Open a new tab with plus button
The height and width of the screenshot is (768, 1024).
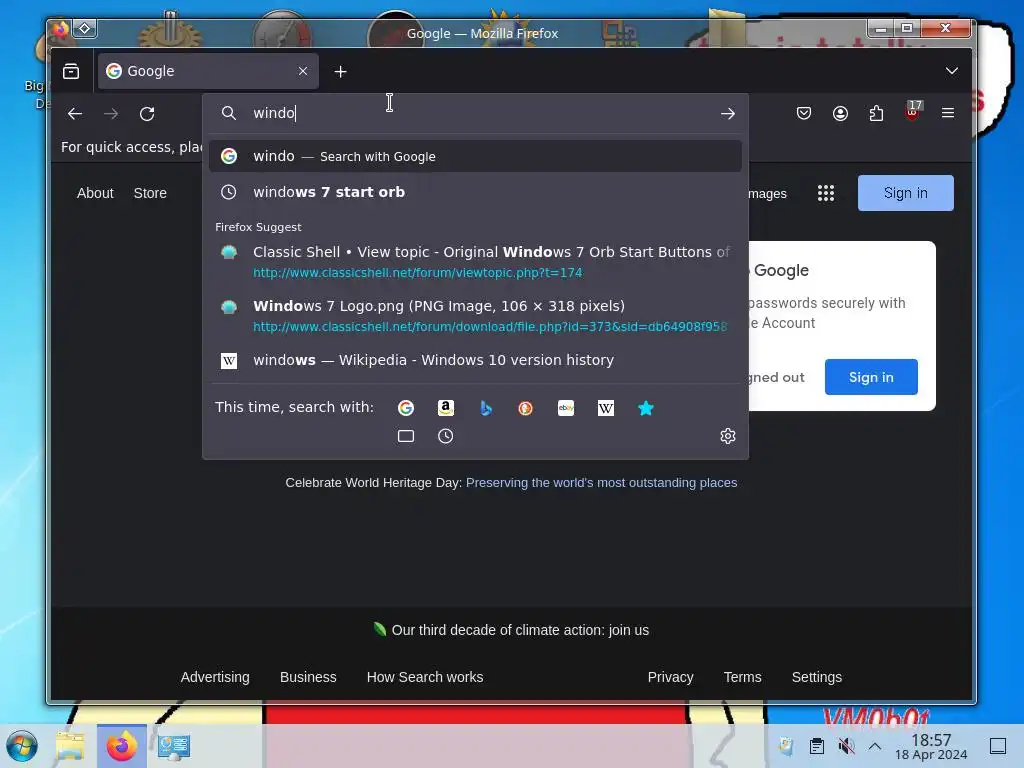pos(340,71)
